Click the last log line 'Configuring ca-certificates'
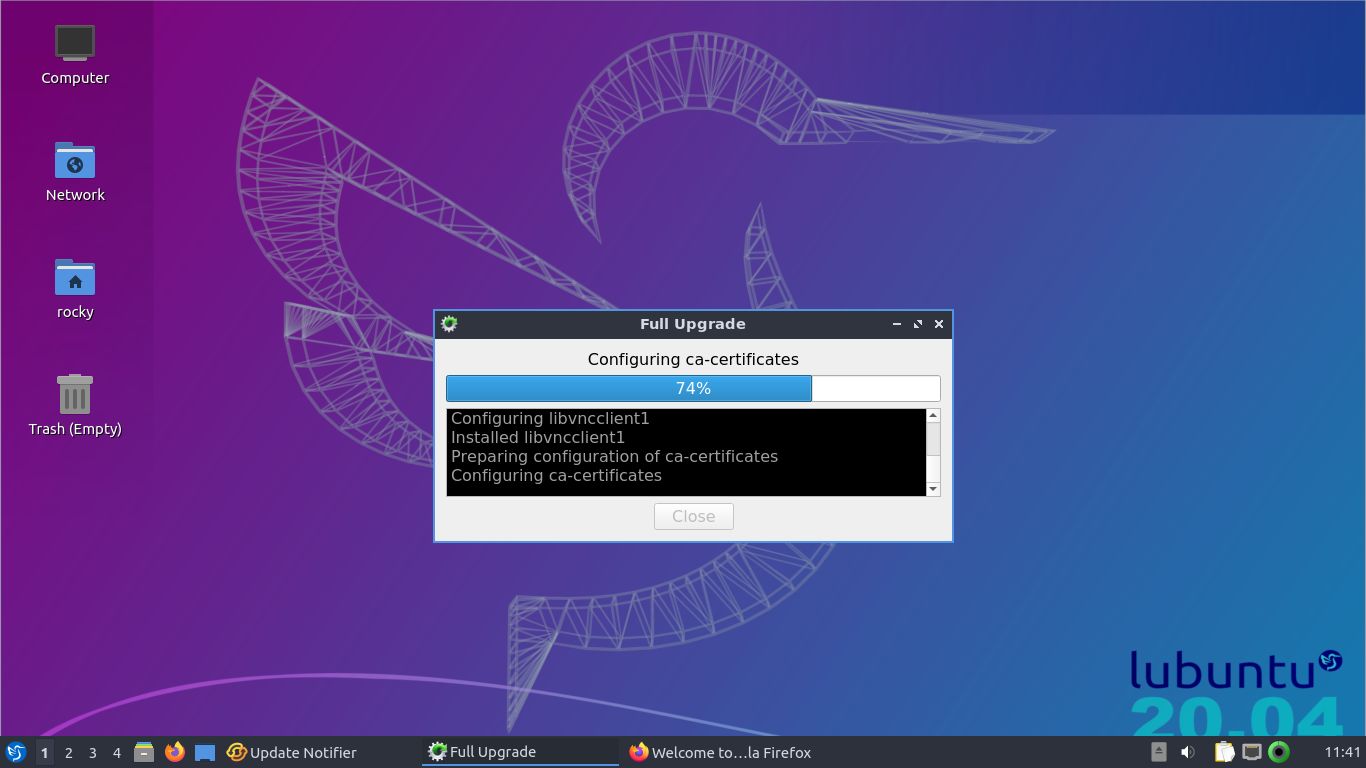 556,475
